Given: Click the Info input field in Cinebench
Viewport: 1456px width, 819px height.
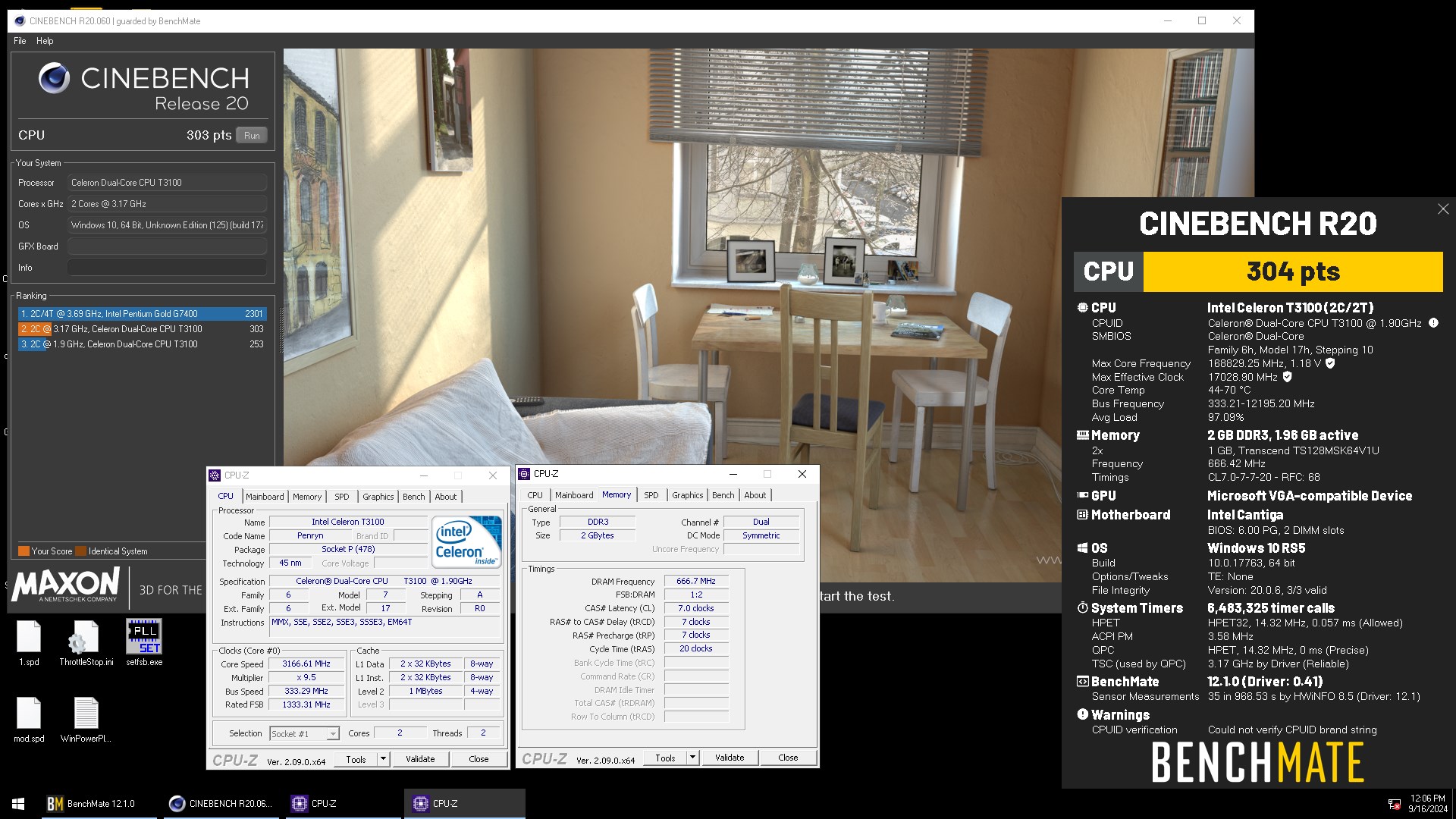Looking at the screenshot, I should click(x=167, y=268).
